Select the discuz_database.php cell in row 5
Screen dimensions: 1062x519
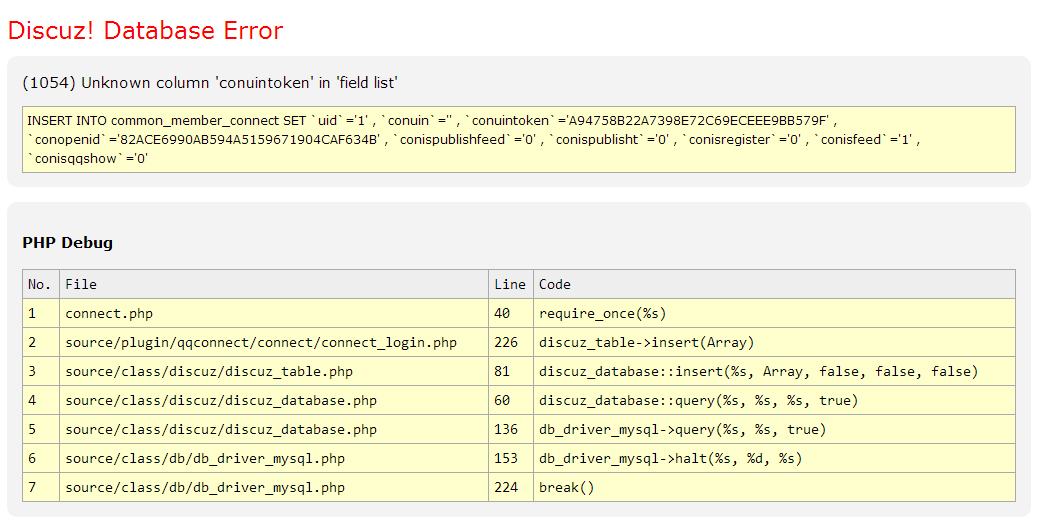click(274, 430)
